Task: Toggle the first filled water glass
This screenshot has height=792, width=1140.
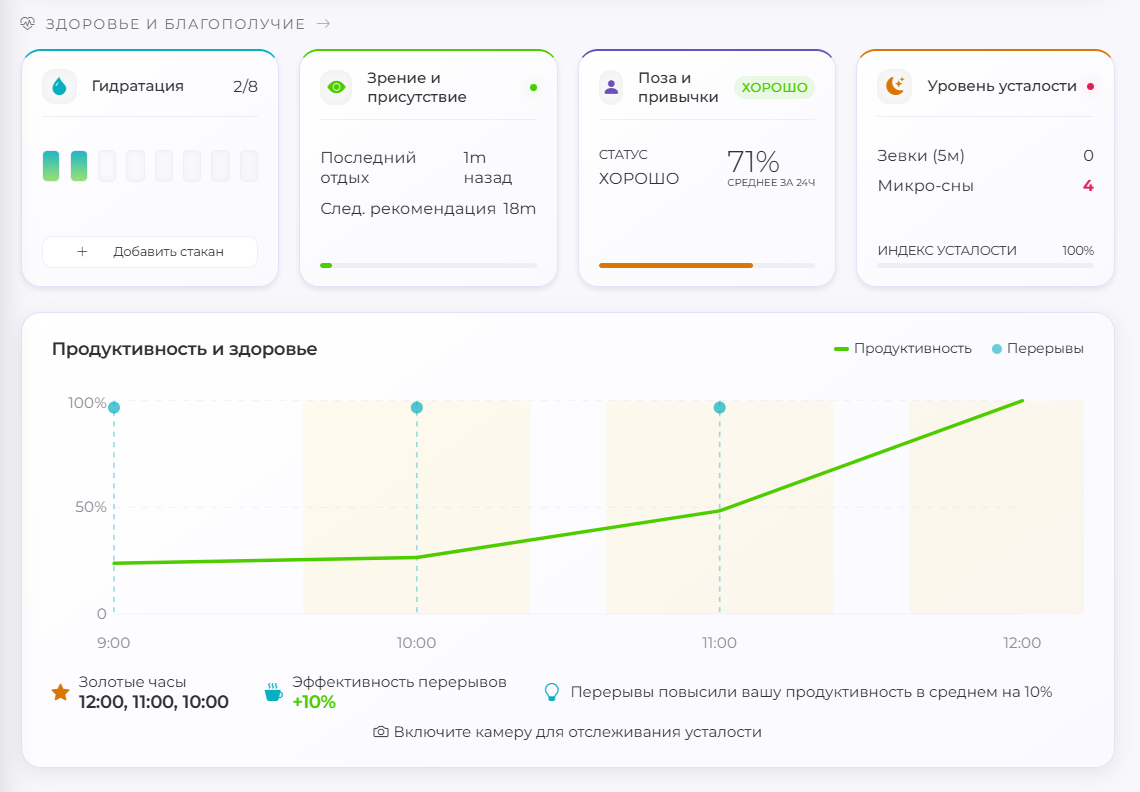Action: coord(51,166)
